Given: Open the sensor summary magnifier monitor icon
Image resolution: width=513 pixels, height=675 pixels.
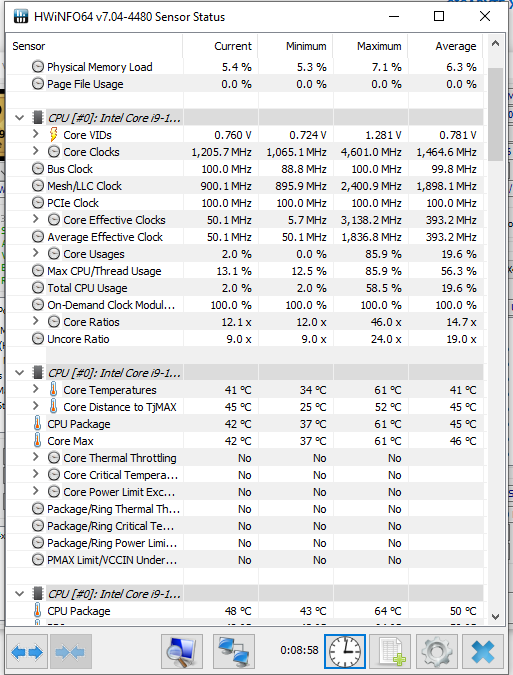Looking at the screenshot, I should coord(182,652).
